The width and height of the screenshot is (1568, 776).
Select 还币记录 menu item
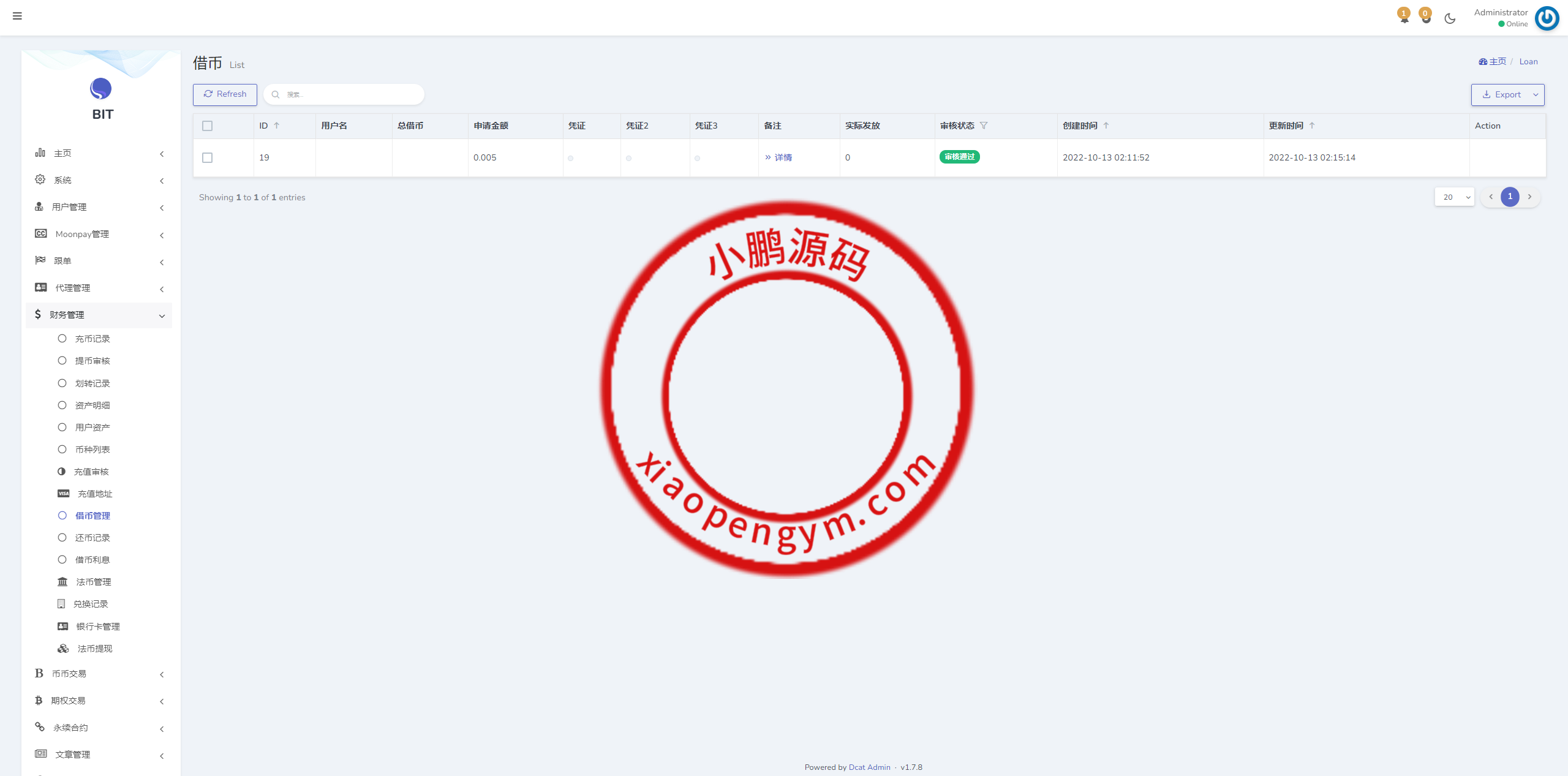click(92, 538)
